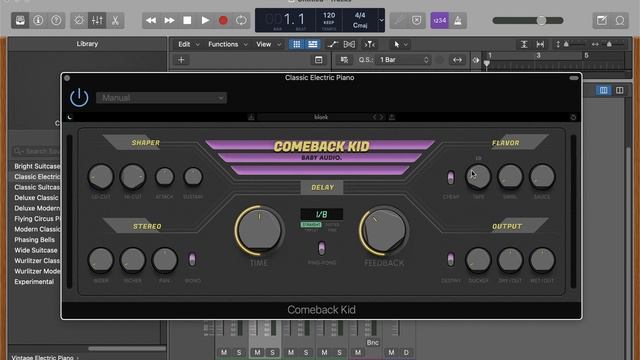Open the Manual preset dropdown in plugin
The width and height of the screenshot is (640, 360).
[x=161, y=98]
